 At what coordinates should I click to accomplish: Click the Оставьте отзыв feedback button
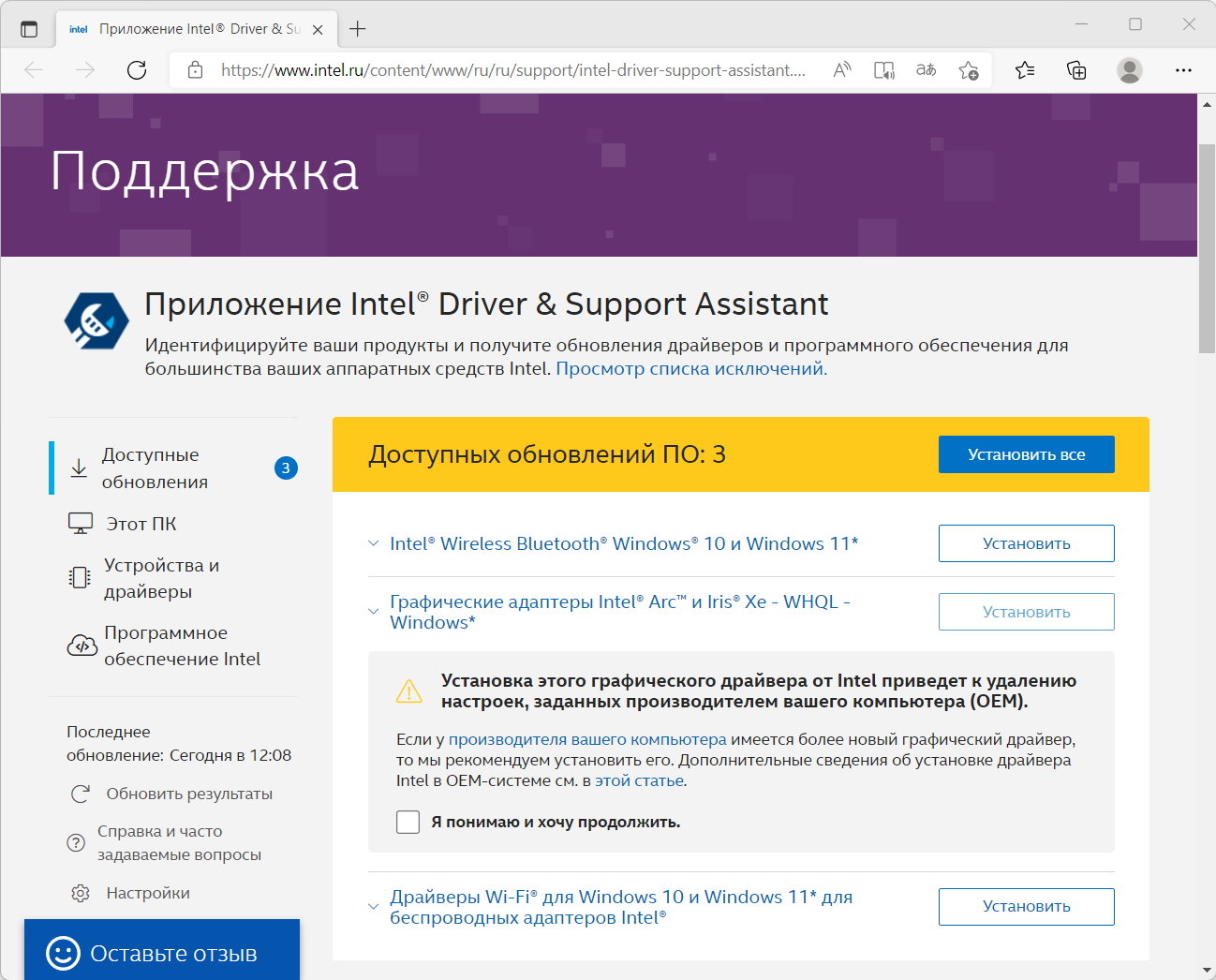pyautogui.click(x=162, y=950)
